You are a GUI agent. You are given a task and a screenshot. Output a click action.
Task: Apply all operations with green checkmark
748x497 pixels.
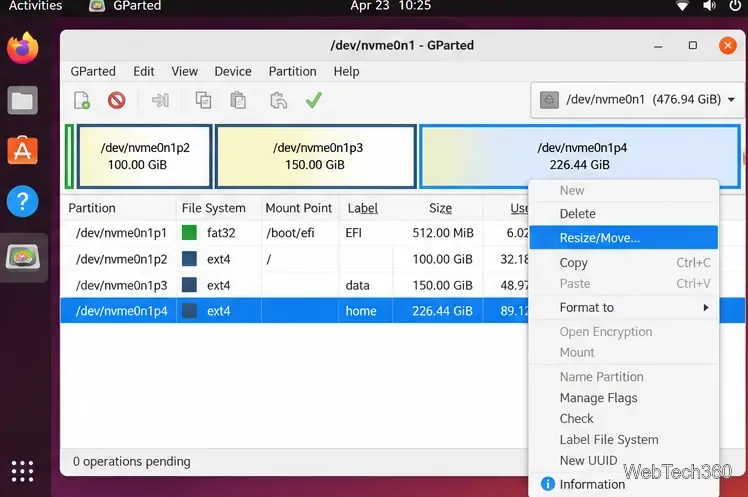point(314,100)
